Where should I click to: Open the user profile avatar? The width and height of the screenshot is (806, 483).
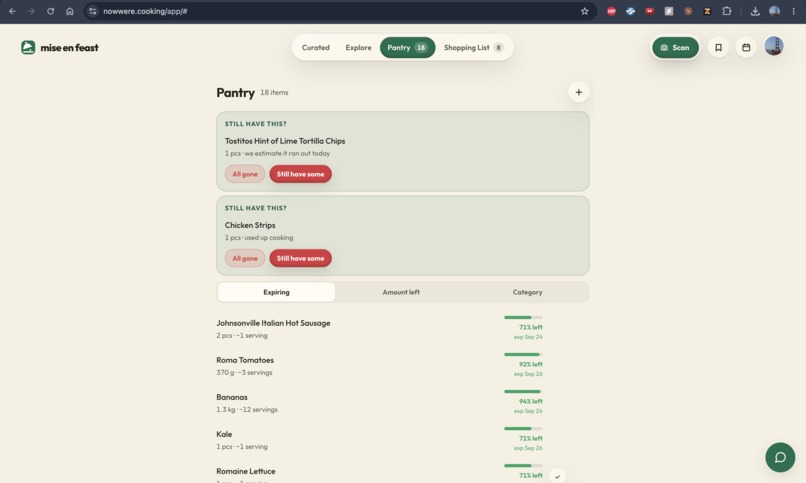click(774, 46)
